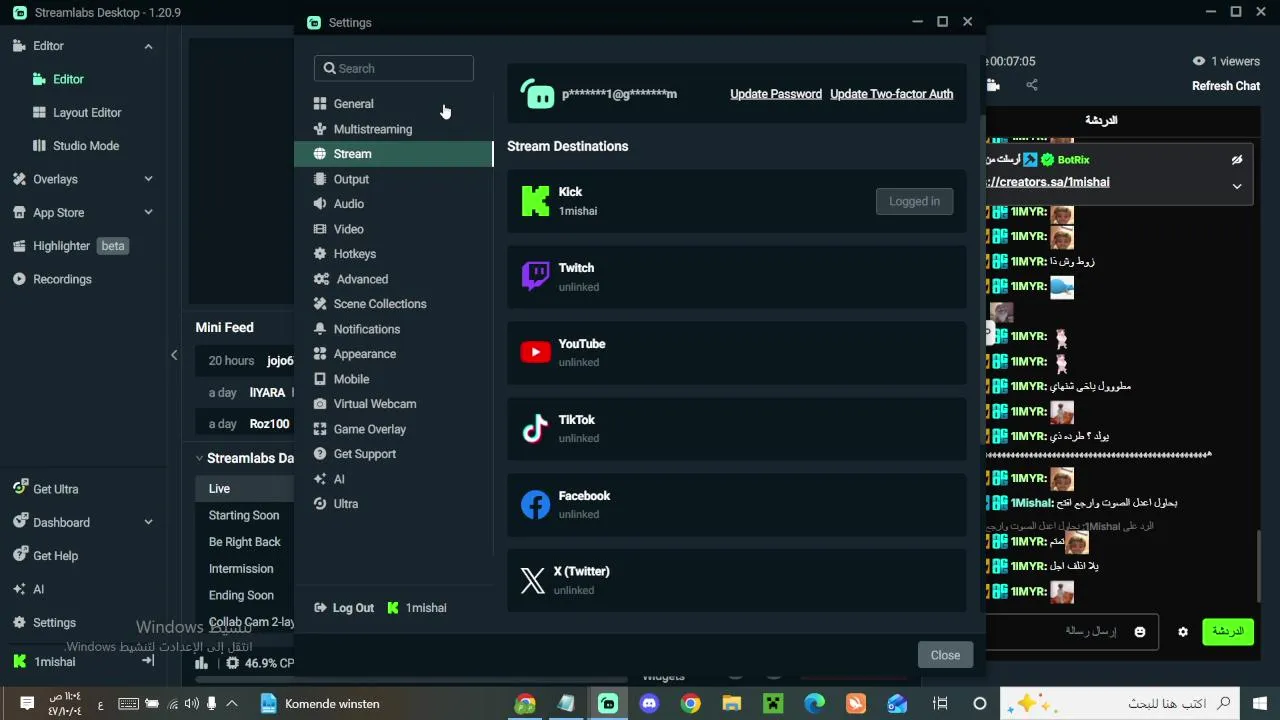Open chat settings gear icon
The height and width of the screenshot is (720, 1280).
[x=1183, y=632]
